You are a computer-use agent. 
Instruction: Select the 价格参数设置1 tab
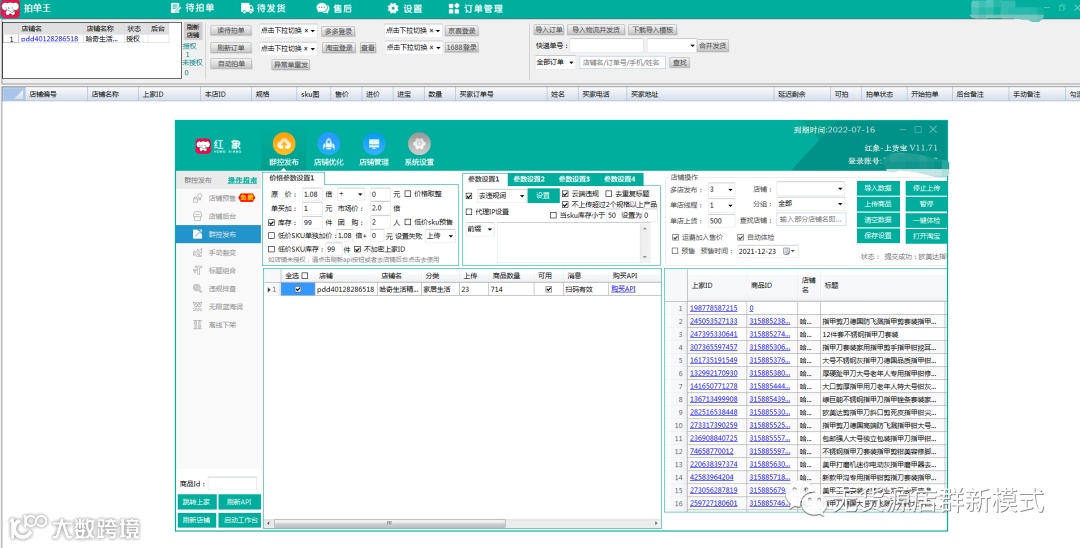point(291,178)
